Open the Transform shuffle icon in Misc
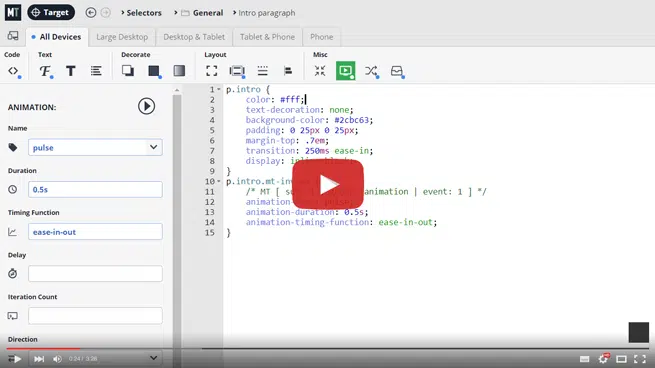This screenshot has width=655, height=368. pos(371,71)
